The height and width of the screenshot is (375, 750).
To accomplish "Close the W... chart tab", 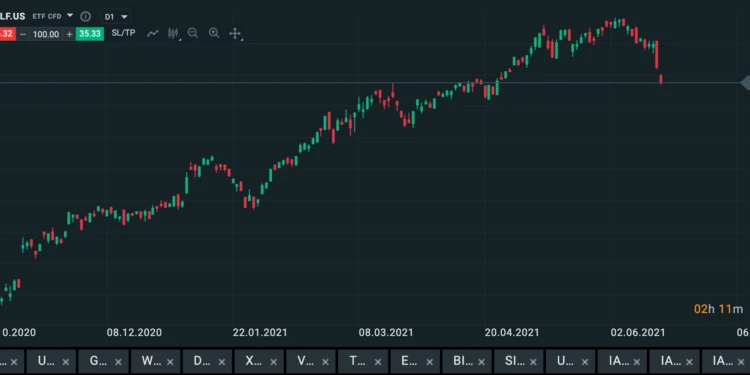I will (x=169, y=362).
